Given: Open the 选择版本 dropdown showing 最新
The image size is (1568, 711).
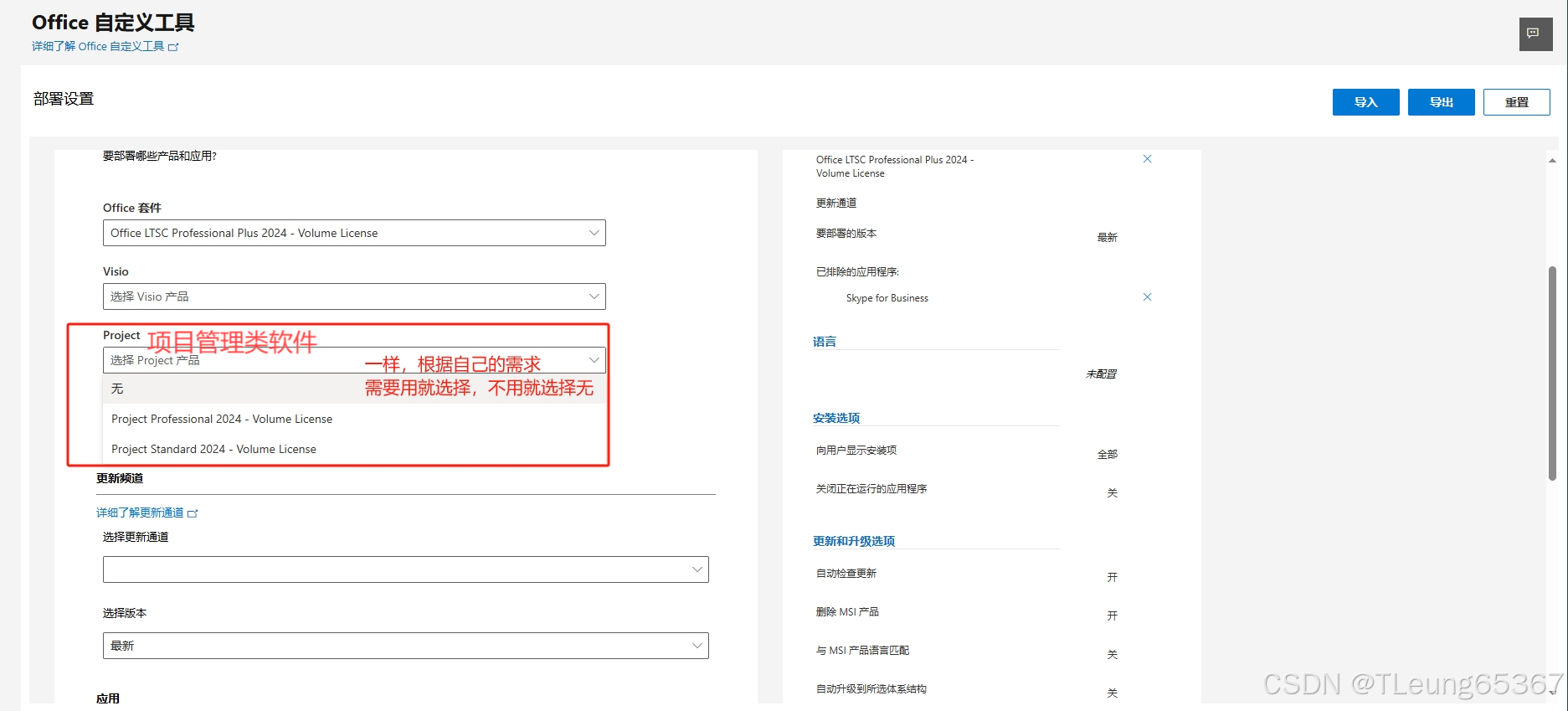Looking at the screenshot, I should click(x=406, y=646).
